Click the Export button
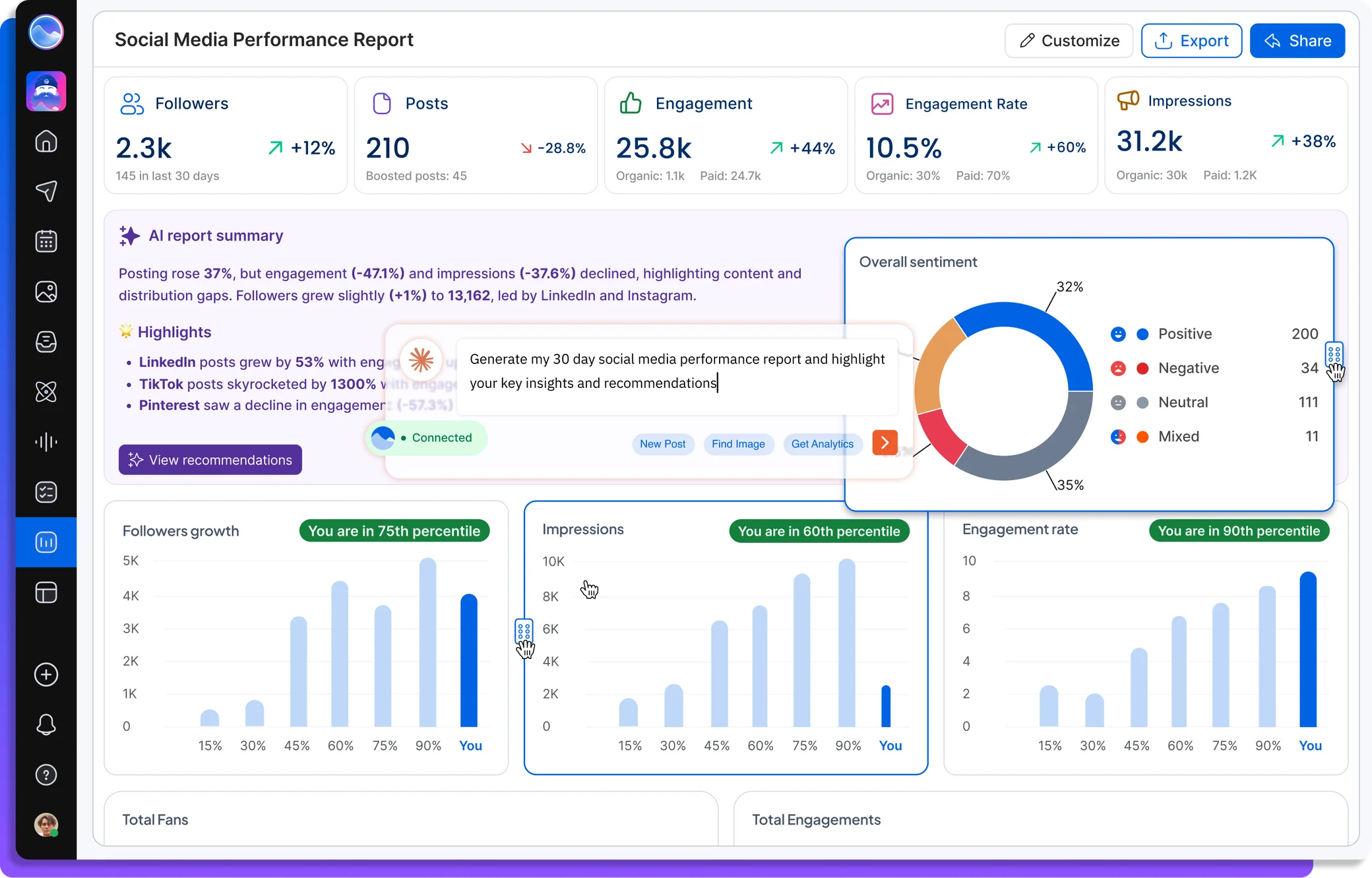The height and width of the screenshot is (878, 1372). 1191,41
